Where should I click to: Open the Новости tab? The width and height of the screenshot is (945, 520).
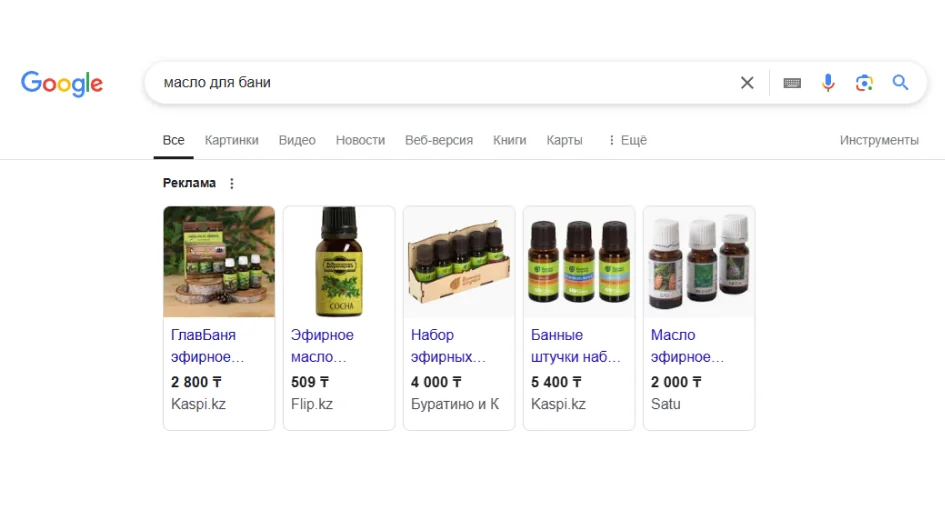tap(360, 140)
